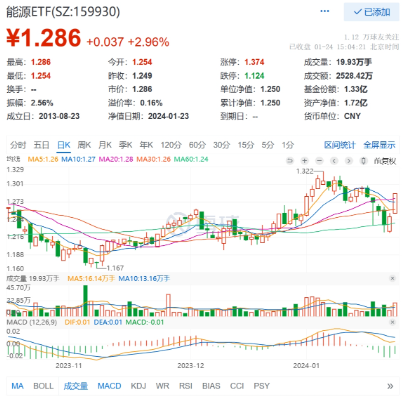Click the 1.167 low price marker
Screen dimensions: 413x397
115,268
